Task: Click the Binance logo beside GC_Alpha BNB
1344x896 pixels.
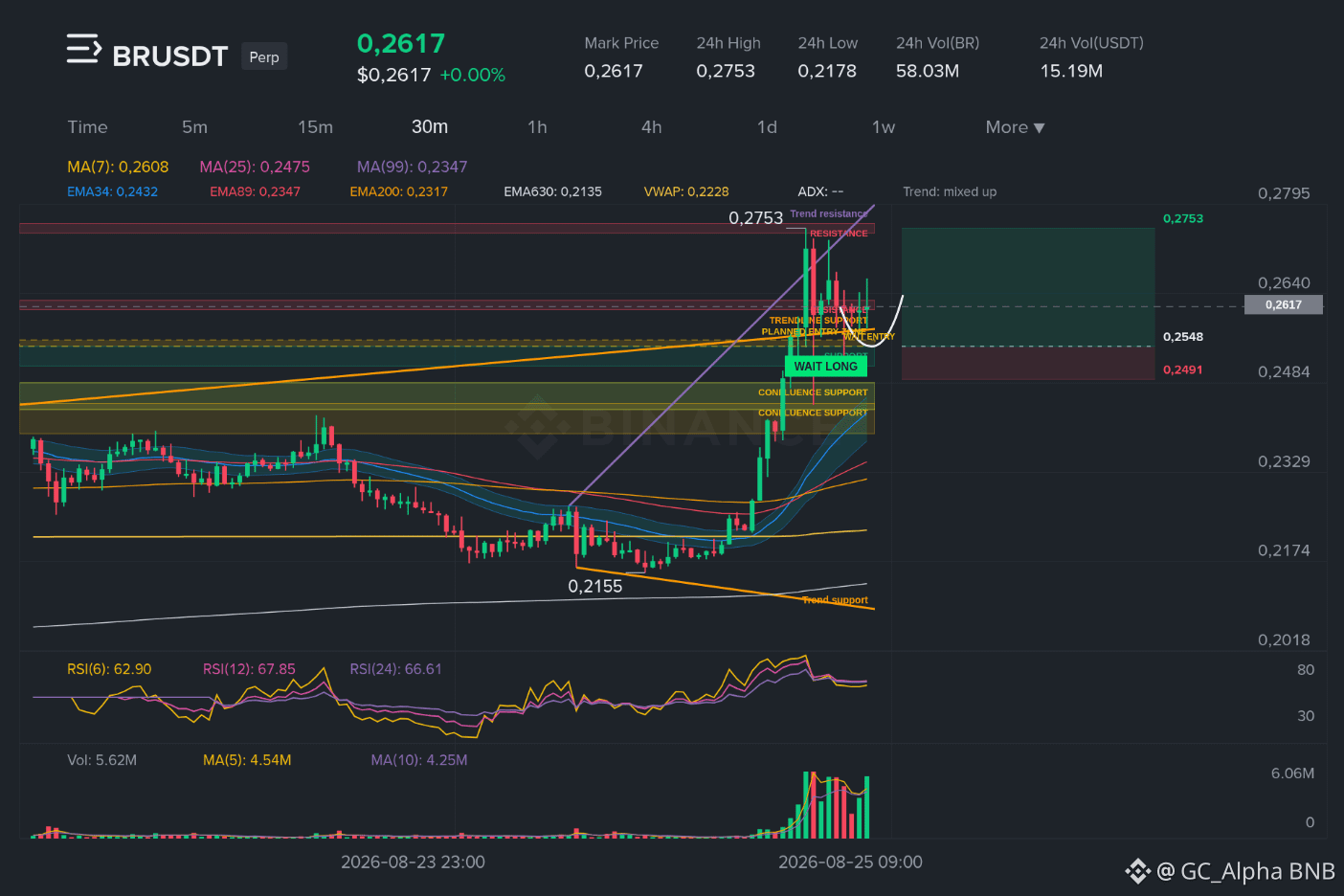Action: click(1137, 871)
